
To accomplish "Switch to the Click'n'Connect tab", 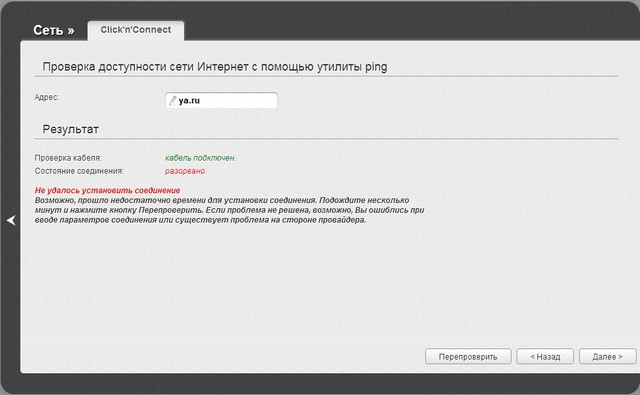I will coord(136,30).
